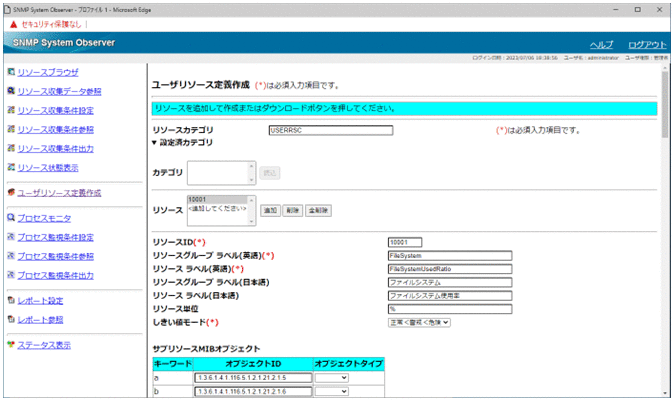The width and height of the screenshot is (672, 400).
Task: Click the 追加 button for resources
Action: tap(270, 211)
